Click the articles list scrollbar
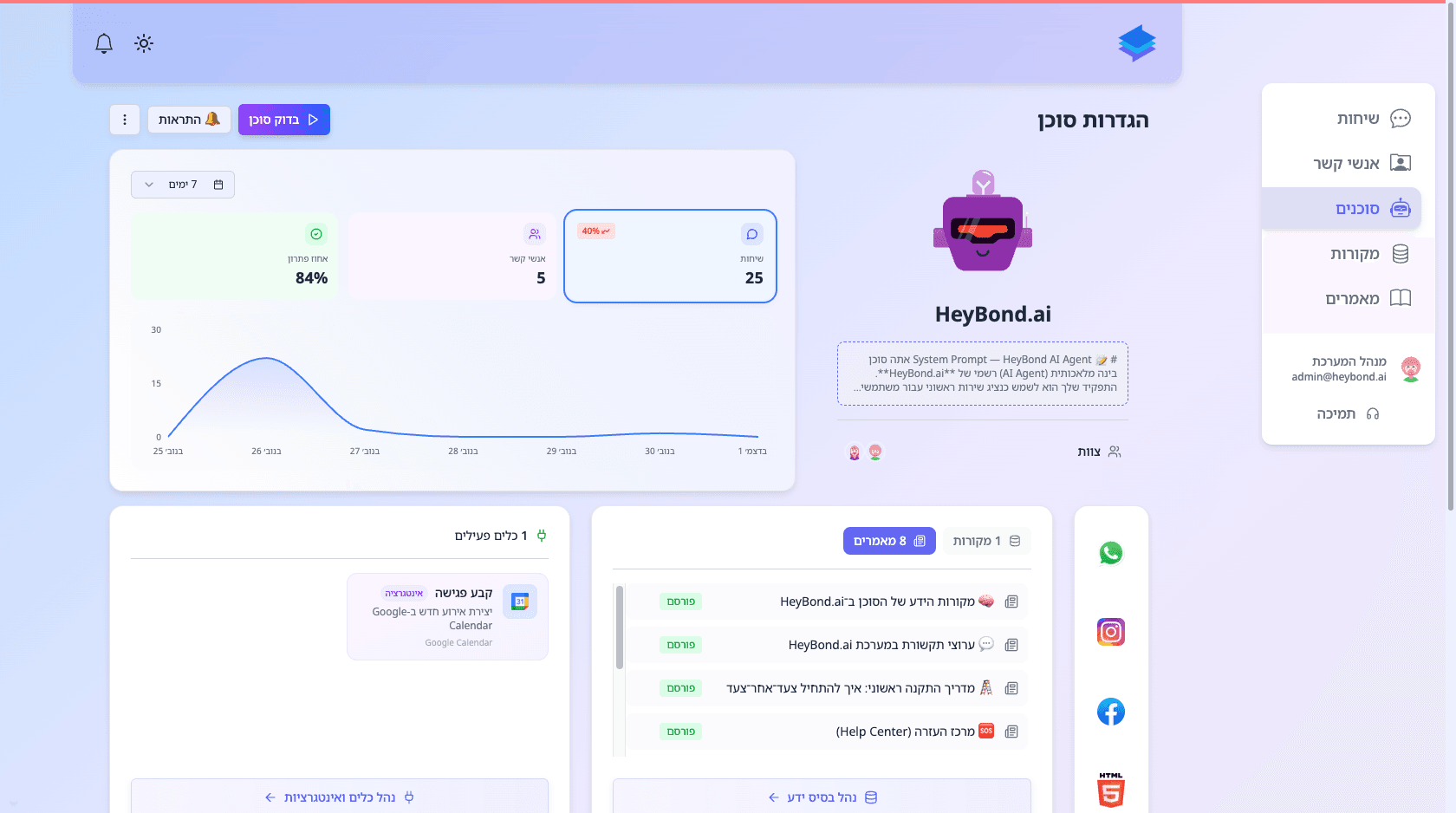The width and height of the screenshot is (1456, 813). 620,628
